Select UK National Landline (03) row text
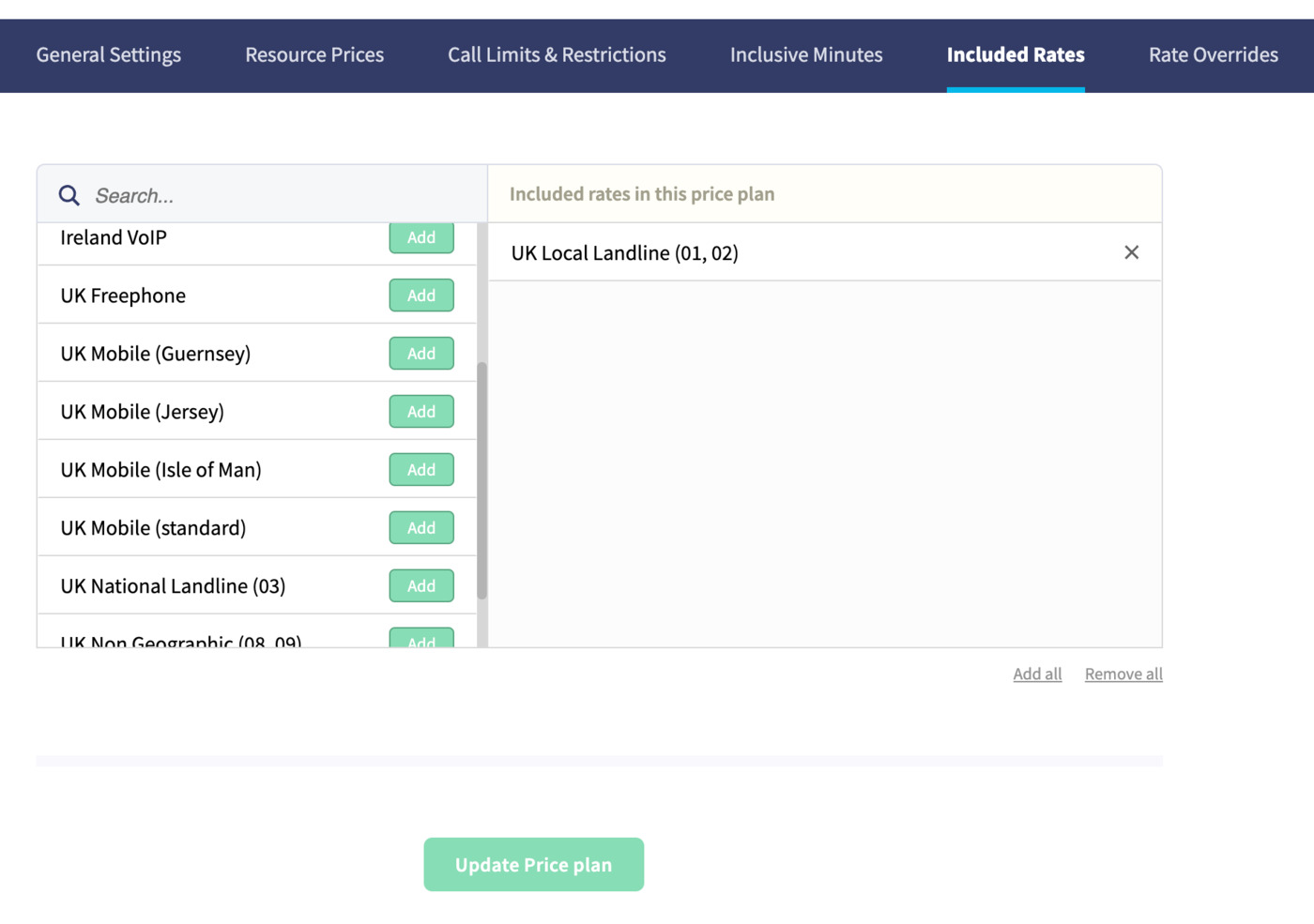Screen dimensions: 1314x924 [173, 586]
